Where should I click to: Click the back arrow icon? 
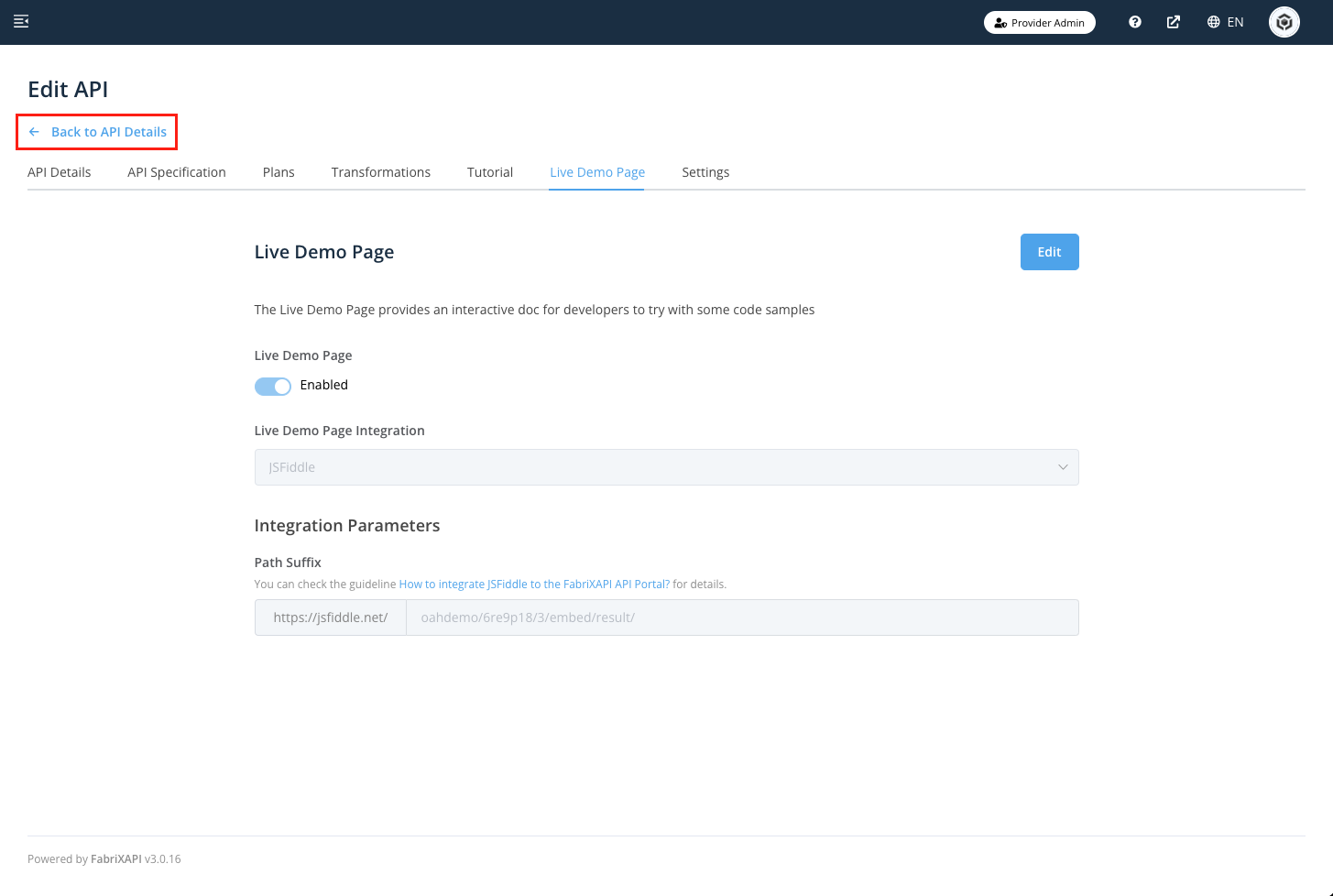(x=34, y=132)
